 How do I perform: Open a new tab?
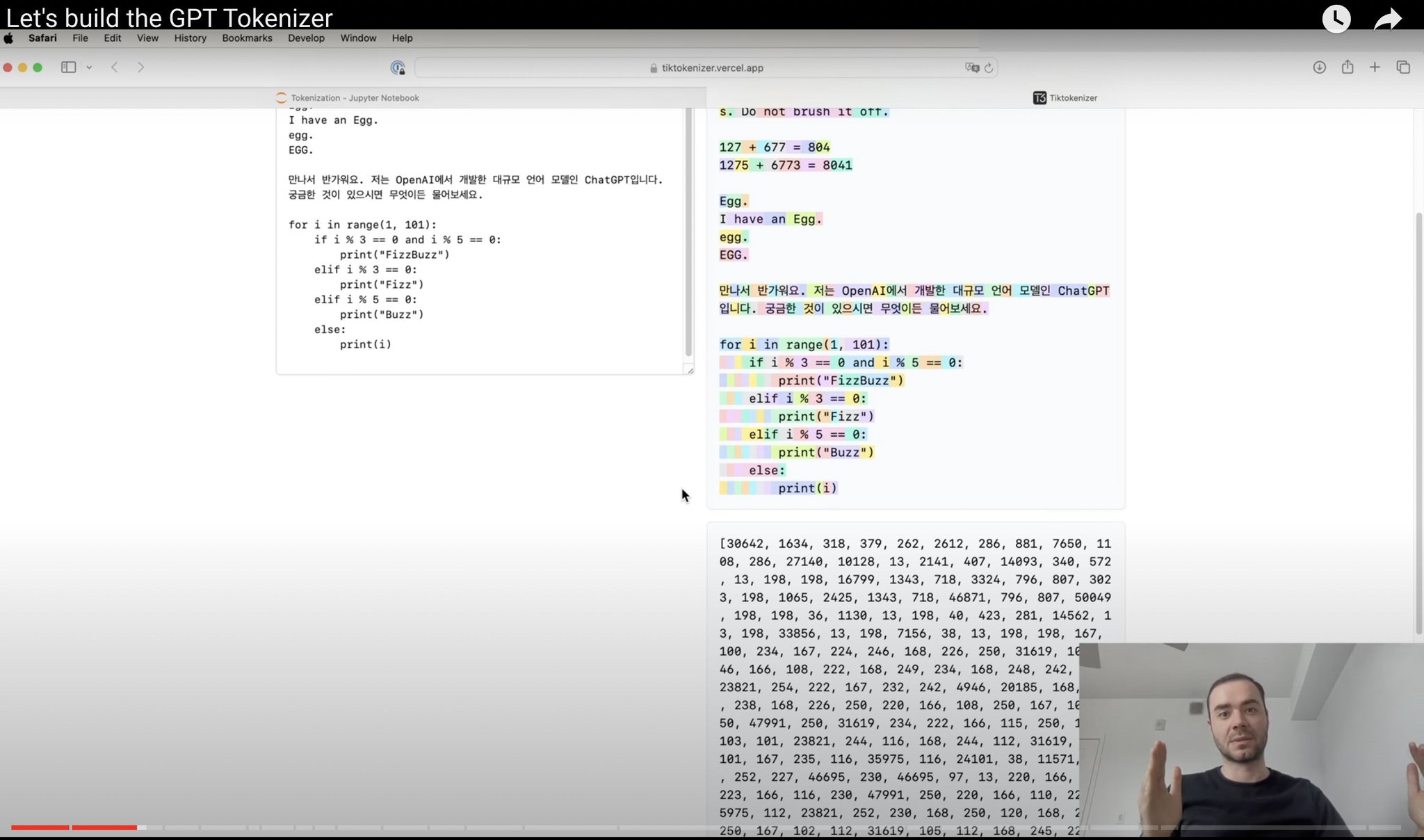tap(1375, 67)
